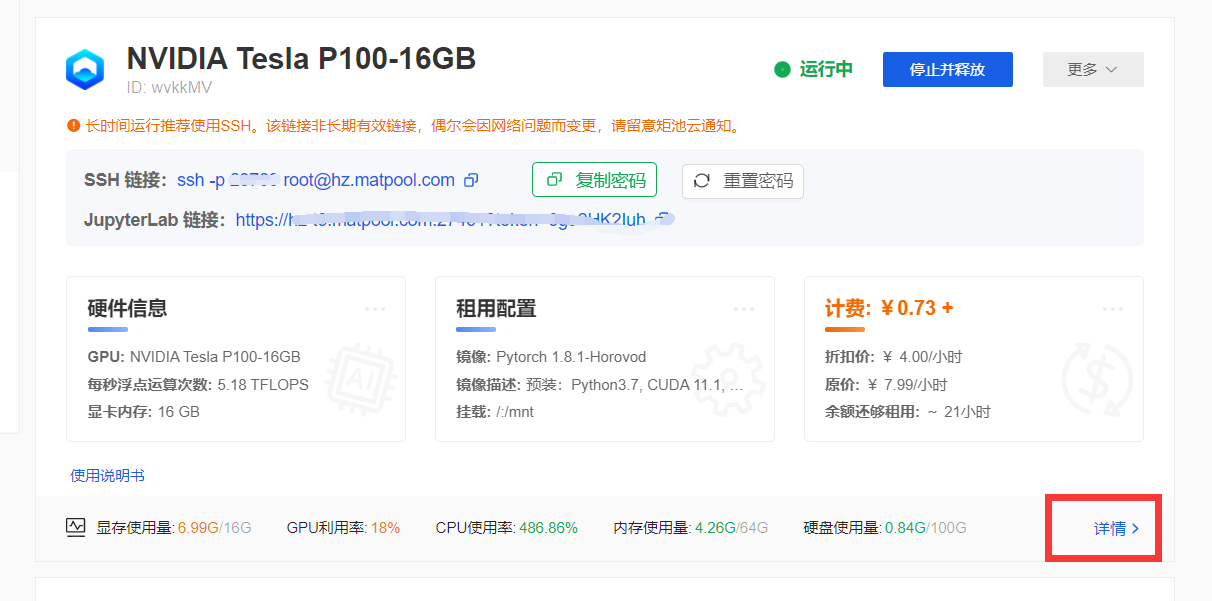Click the 镜像描述 Python3.7, CUDA 11.1 row
Screen dimensions: 1212x601
point(600,384)
